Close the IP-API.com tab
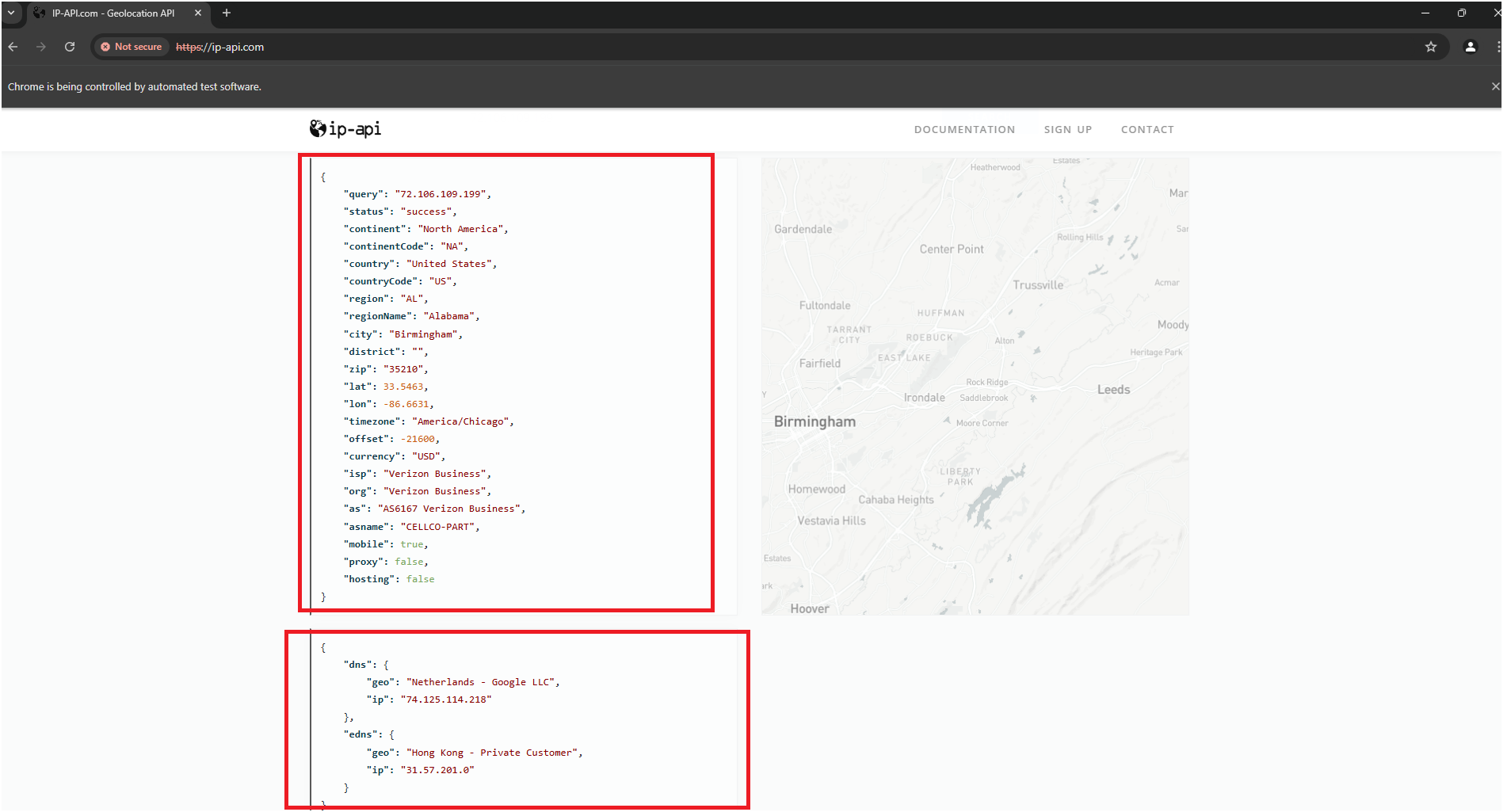This screenshot has height=812, width=1503. pos(198,13)
